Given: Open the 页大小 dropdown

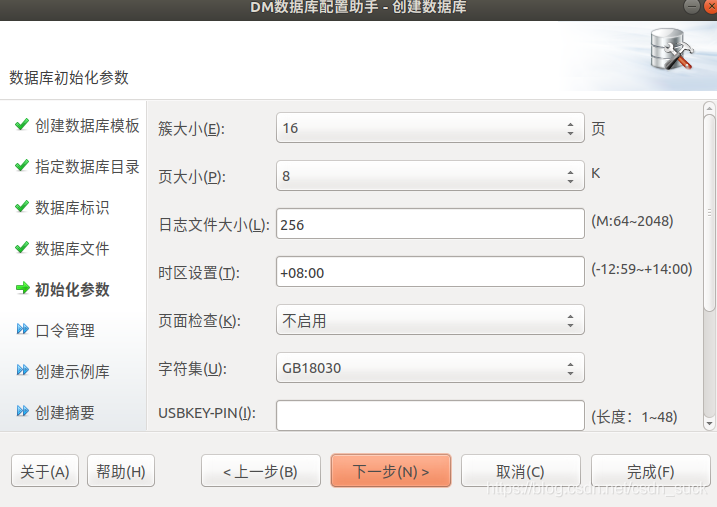Looking at the screenshot, I should tap(430, 176).
